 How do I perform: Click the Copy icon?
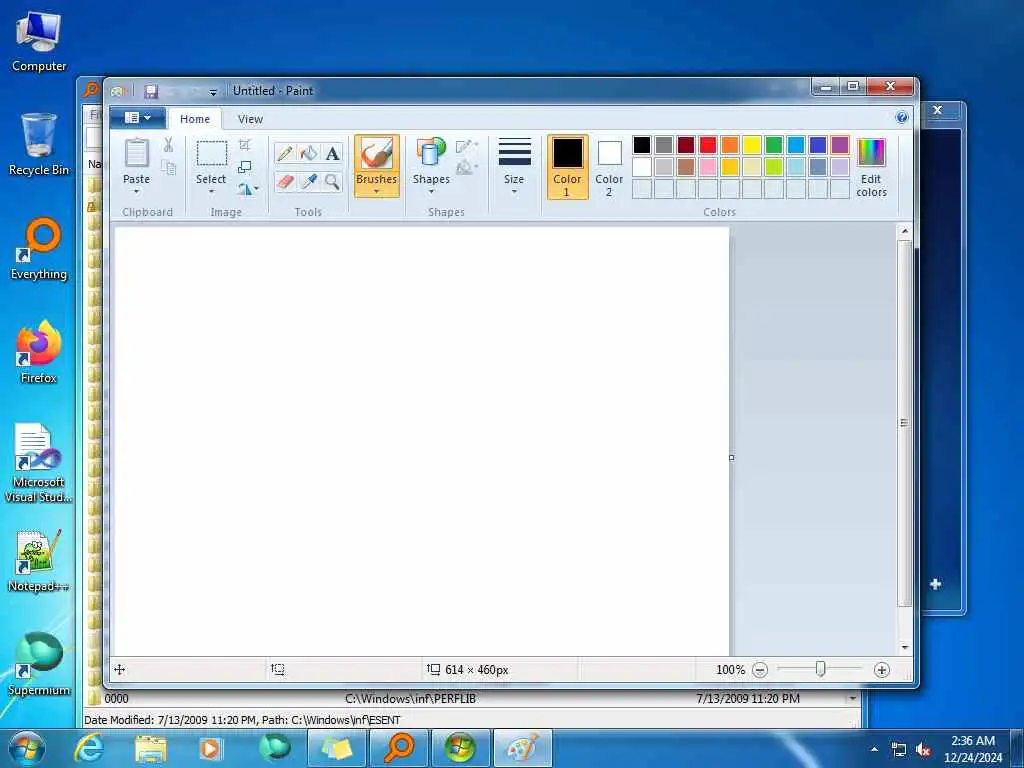(x=168, y=168)
